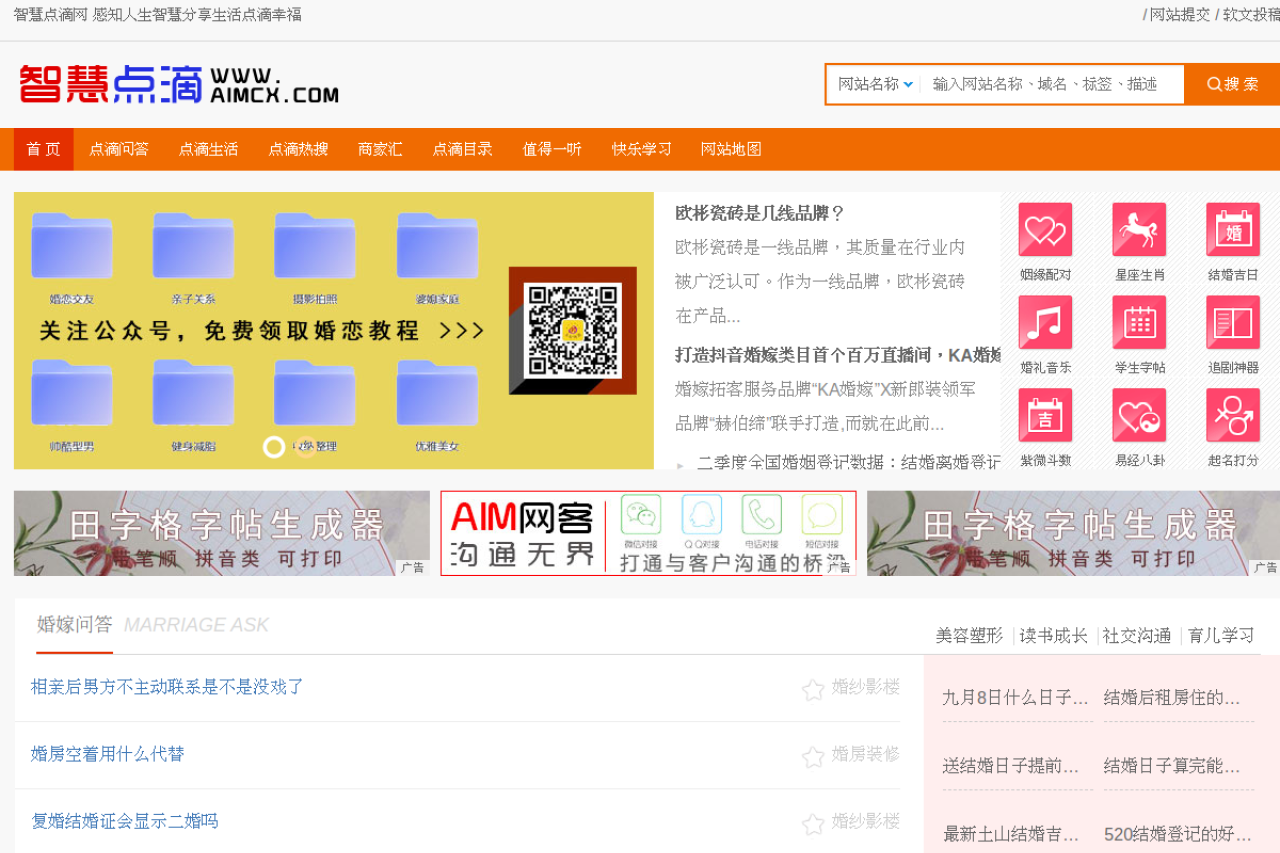Open question 婚房空着用什么代替
Image resolution: width=1280 pixels, height=853 pixels.
(x=108, y=754)
